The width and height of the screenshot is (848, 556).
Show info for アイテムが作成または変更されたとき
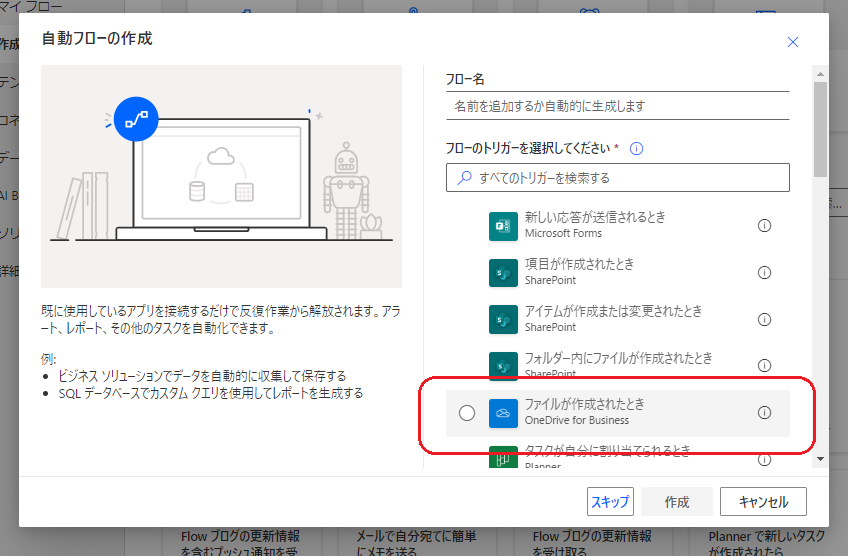tap(764, 320)
